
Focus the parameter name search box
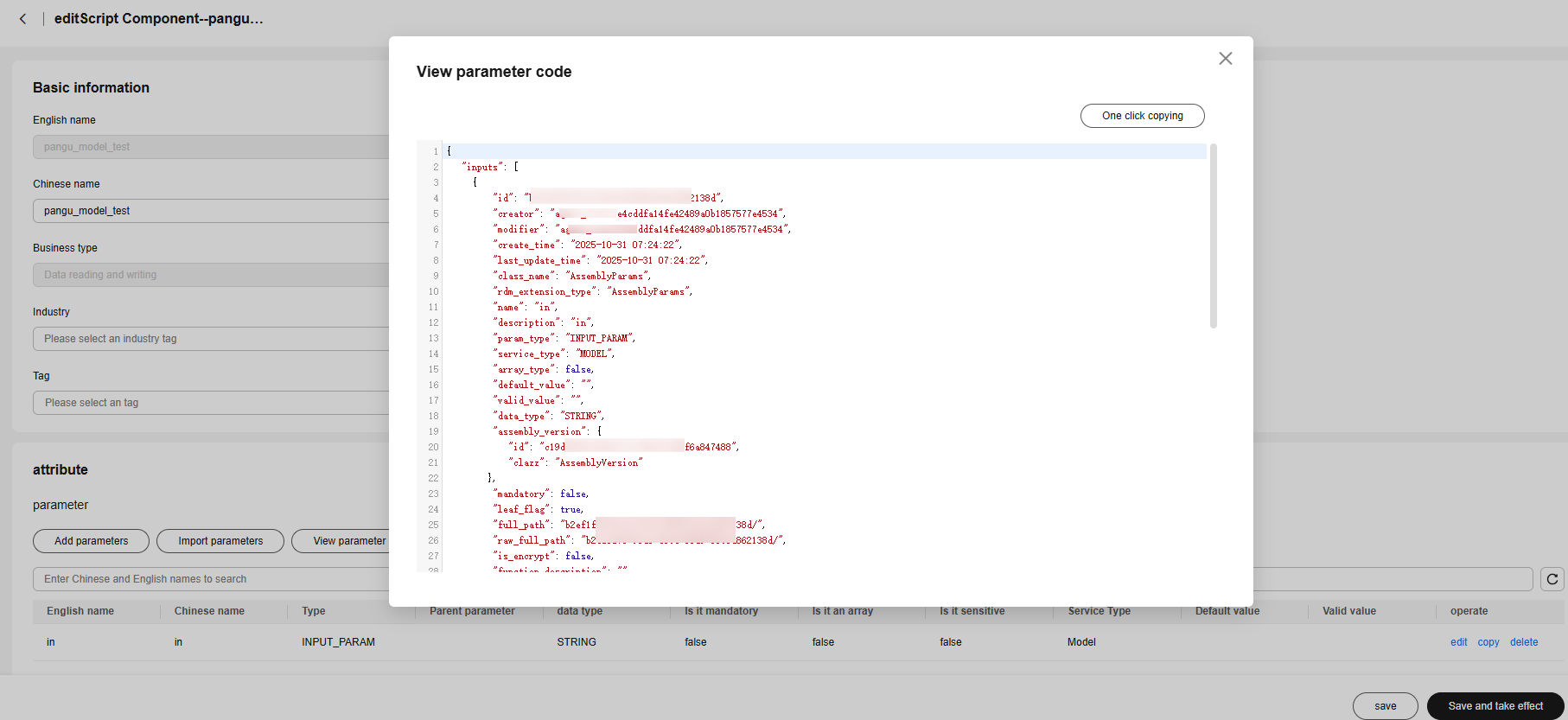pos(211,579)
